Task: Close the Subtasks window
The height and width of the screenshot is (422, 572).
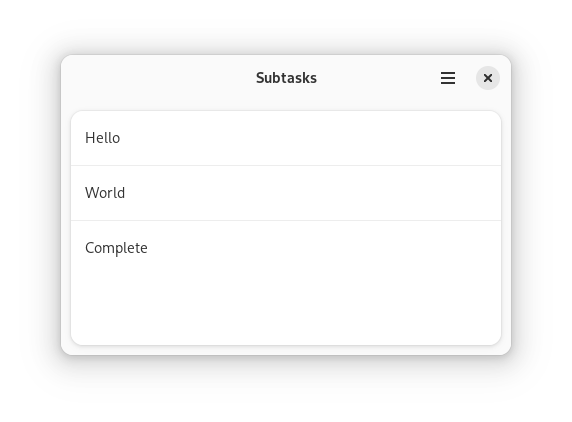Action: 488,78
